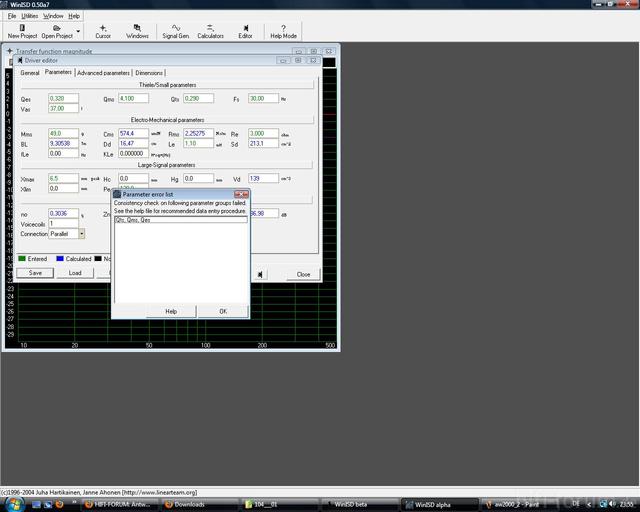The image size is (640, 512).
Task: Launch the Signal Gen tool
Action: (x=176, y=31)
